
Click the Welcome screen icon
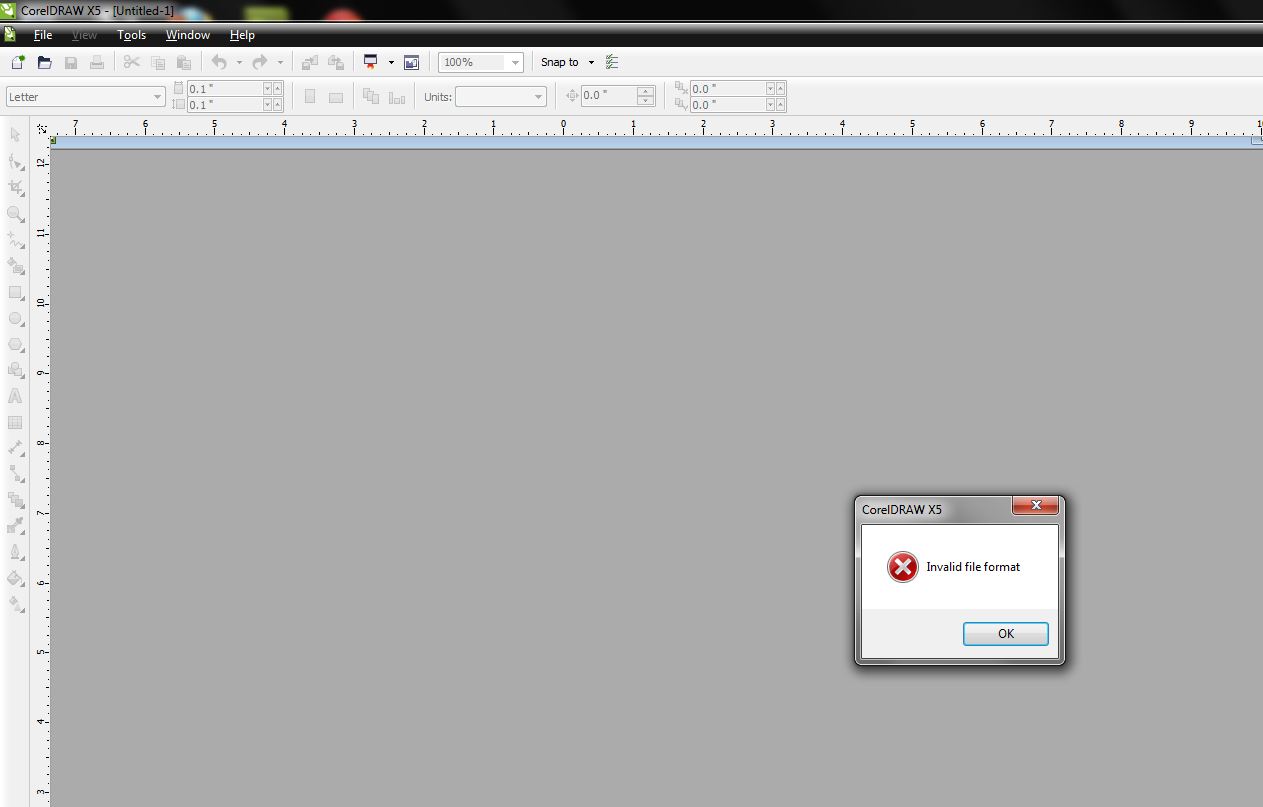pos(411,62)
